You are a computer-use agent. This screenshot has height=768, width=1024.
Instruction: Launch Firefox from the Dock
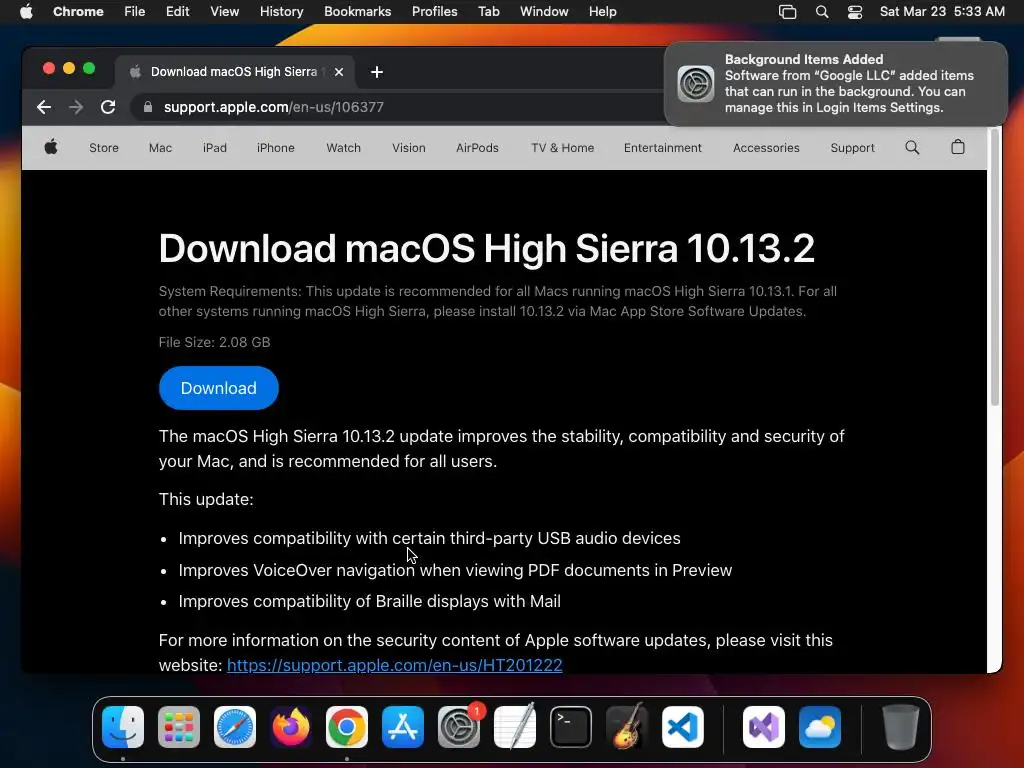click(x=291, y=726)
